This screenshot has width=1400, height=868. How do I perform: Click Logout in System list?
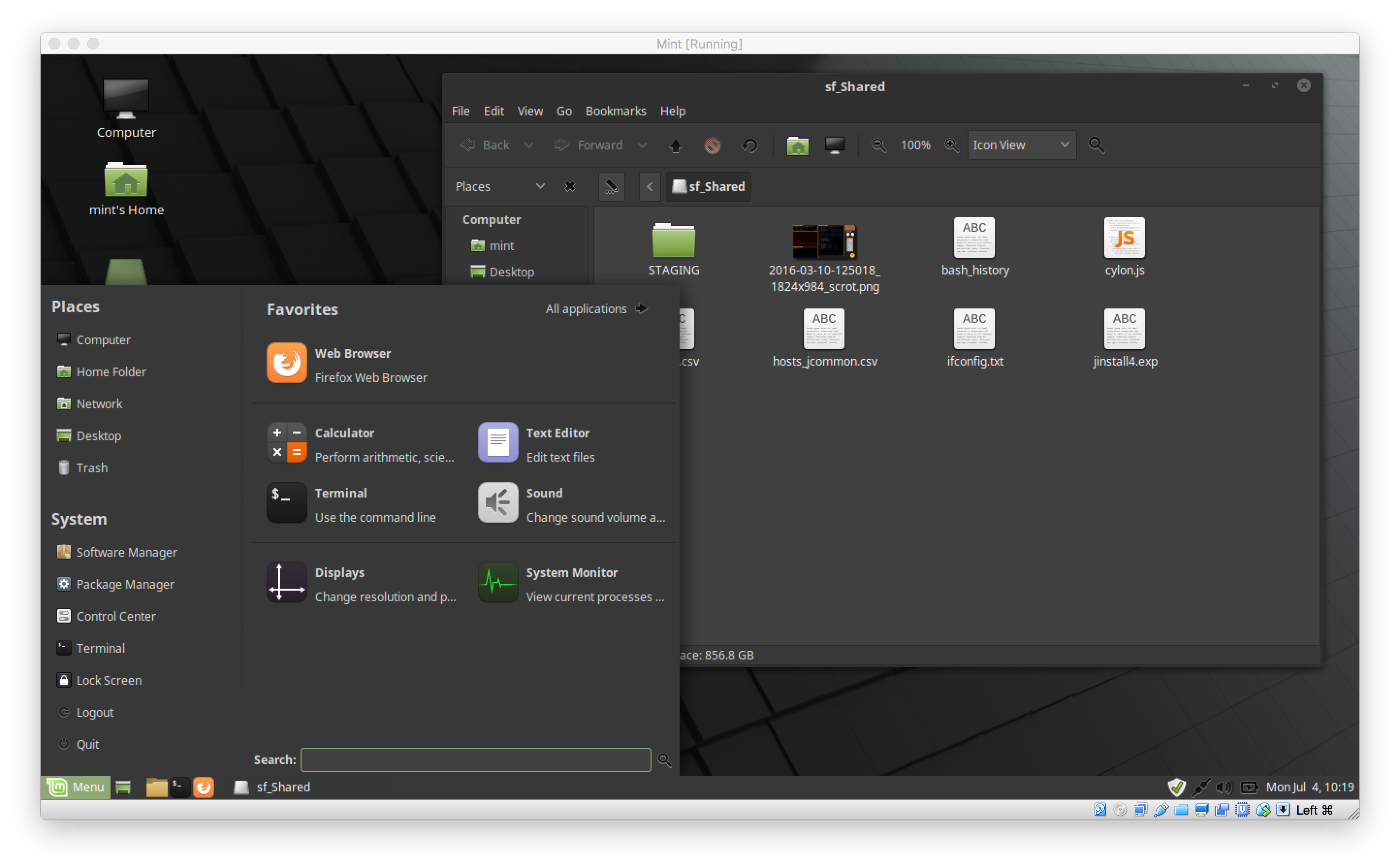(x=85, y=712)
